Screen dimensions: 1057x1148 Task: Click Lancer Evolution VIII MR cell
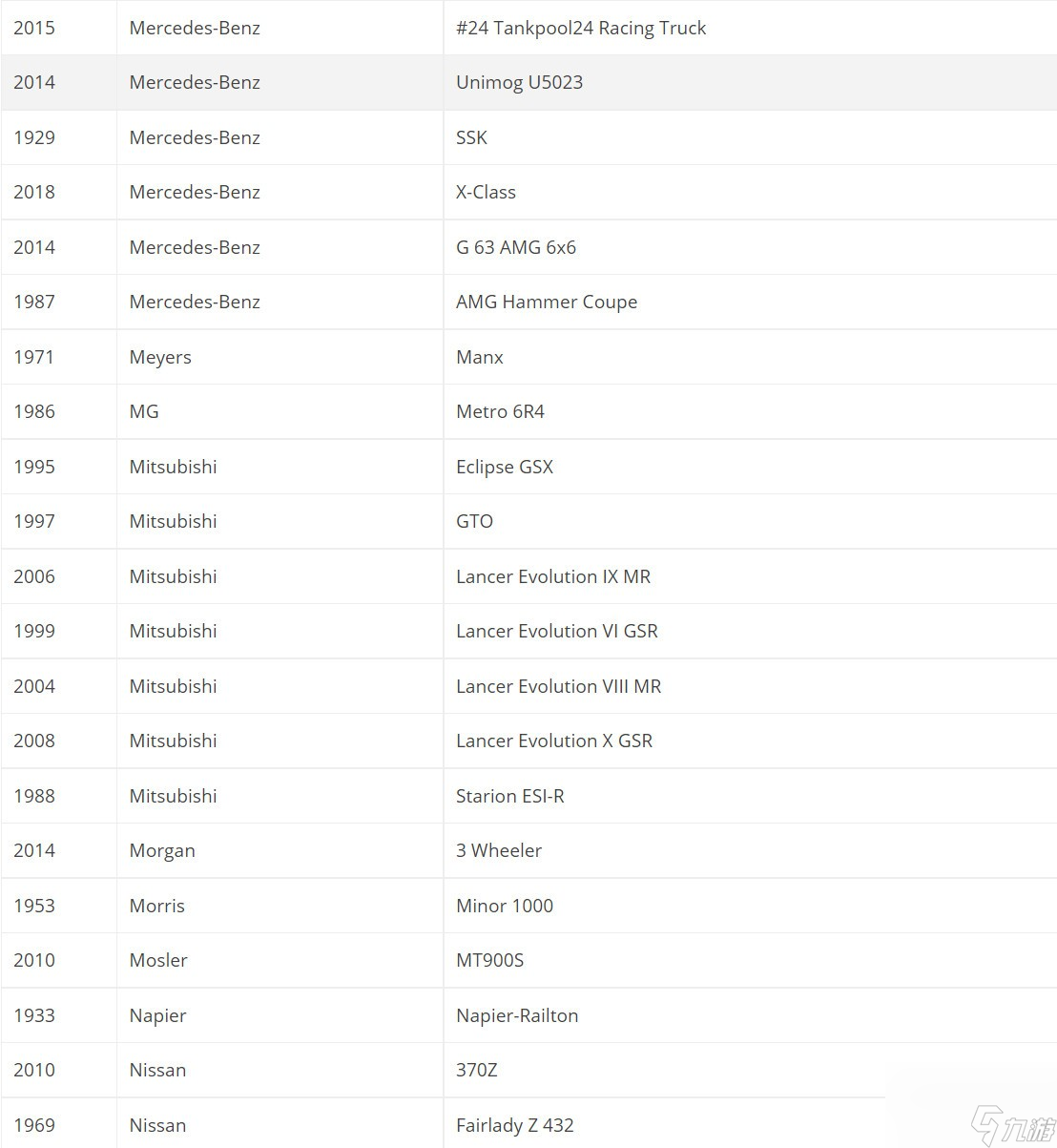[x=750, y=686]
